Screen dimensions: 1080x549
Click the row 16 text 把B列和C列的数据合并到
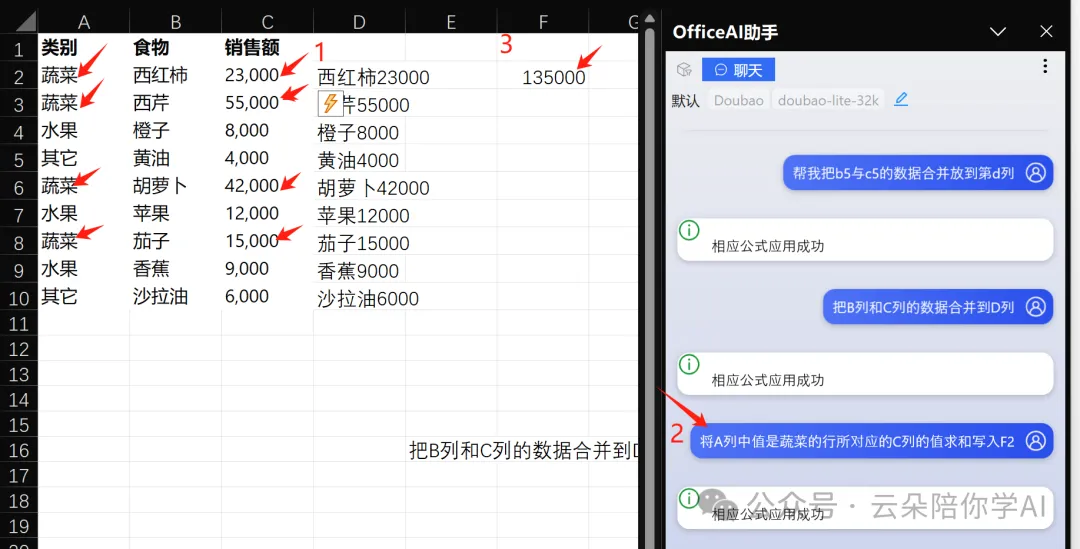[x=523, y=451]
